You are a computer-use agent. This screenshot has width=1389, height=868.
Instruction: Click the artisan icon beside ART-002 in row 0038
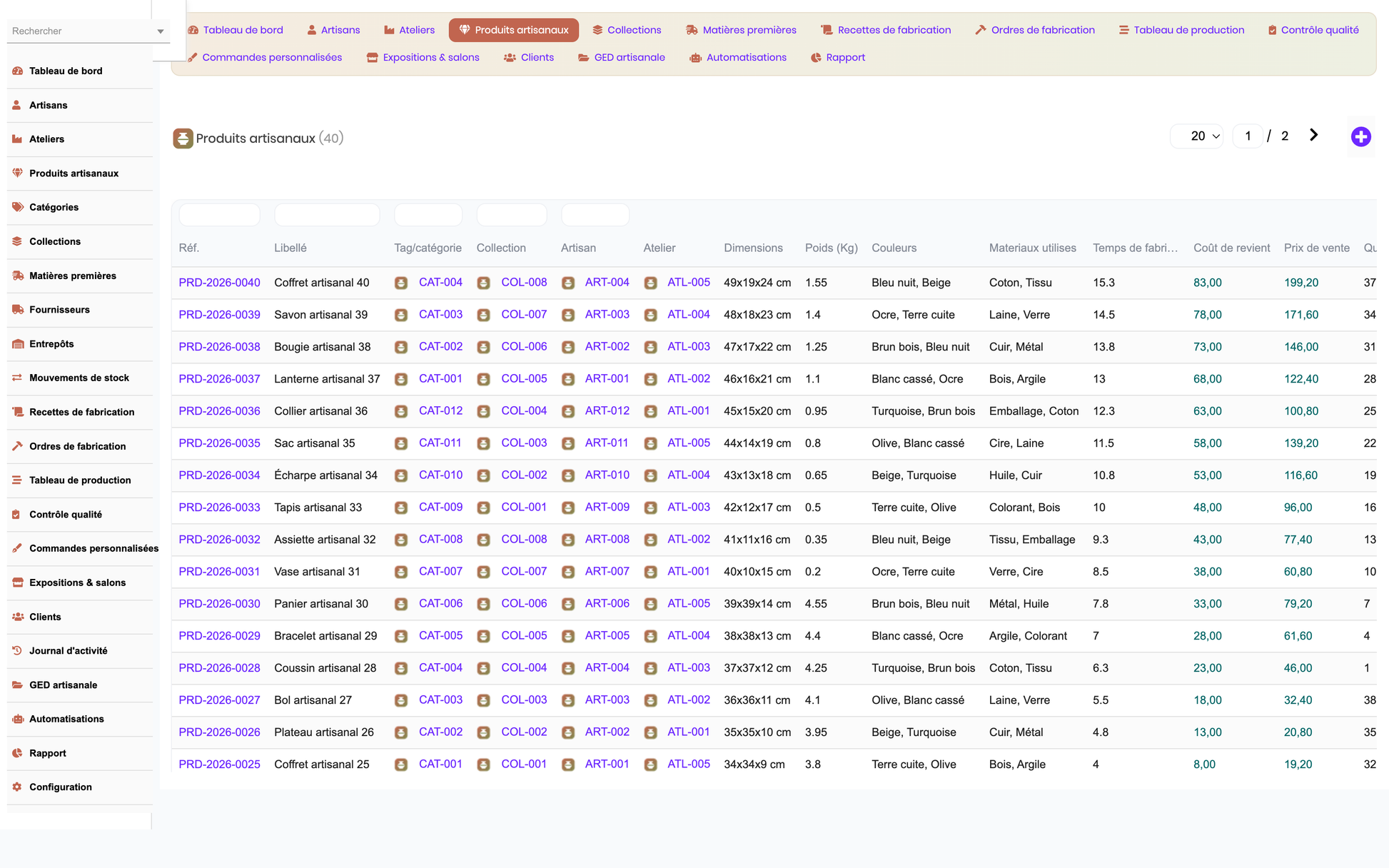[568, 347]
